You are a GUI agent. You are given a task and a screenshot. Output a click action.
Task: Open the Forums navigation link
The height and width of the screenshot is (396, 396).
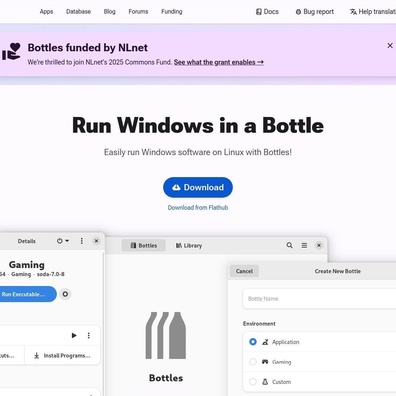[138, 12]
